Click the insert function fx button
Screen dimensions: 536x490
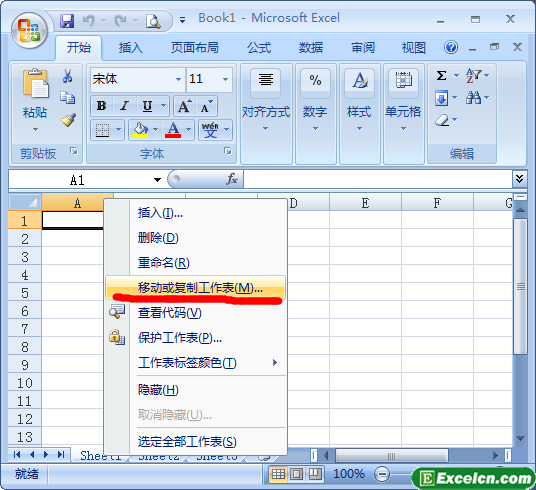coord(231,179)
